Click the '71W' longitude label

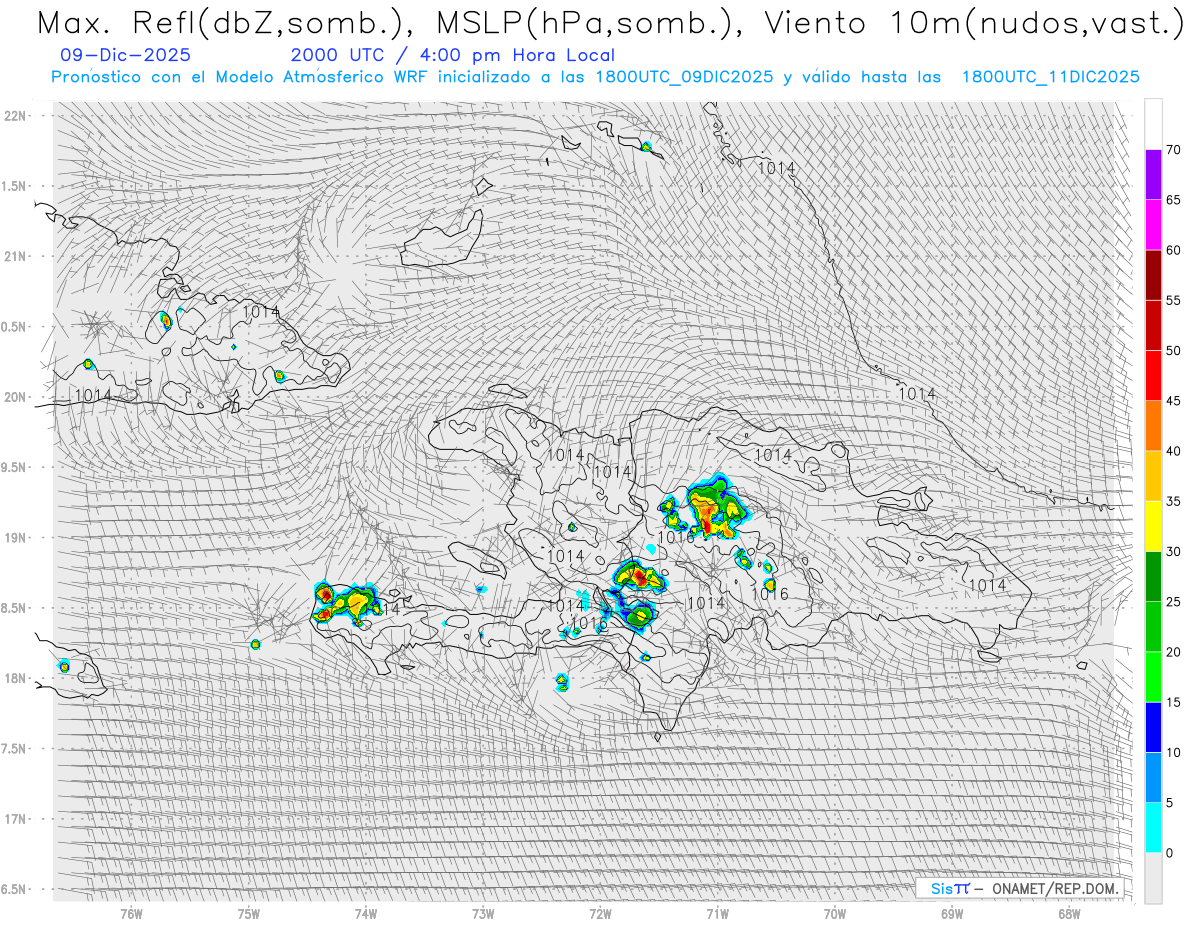pyautogui.click(x=717, y=913)
